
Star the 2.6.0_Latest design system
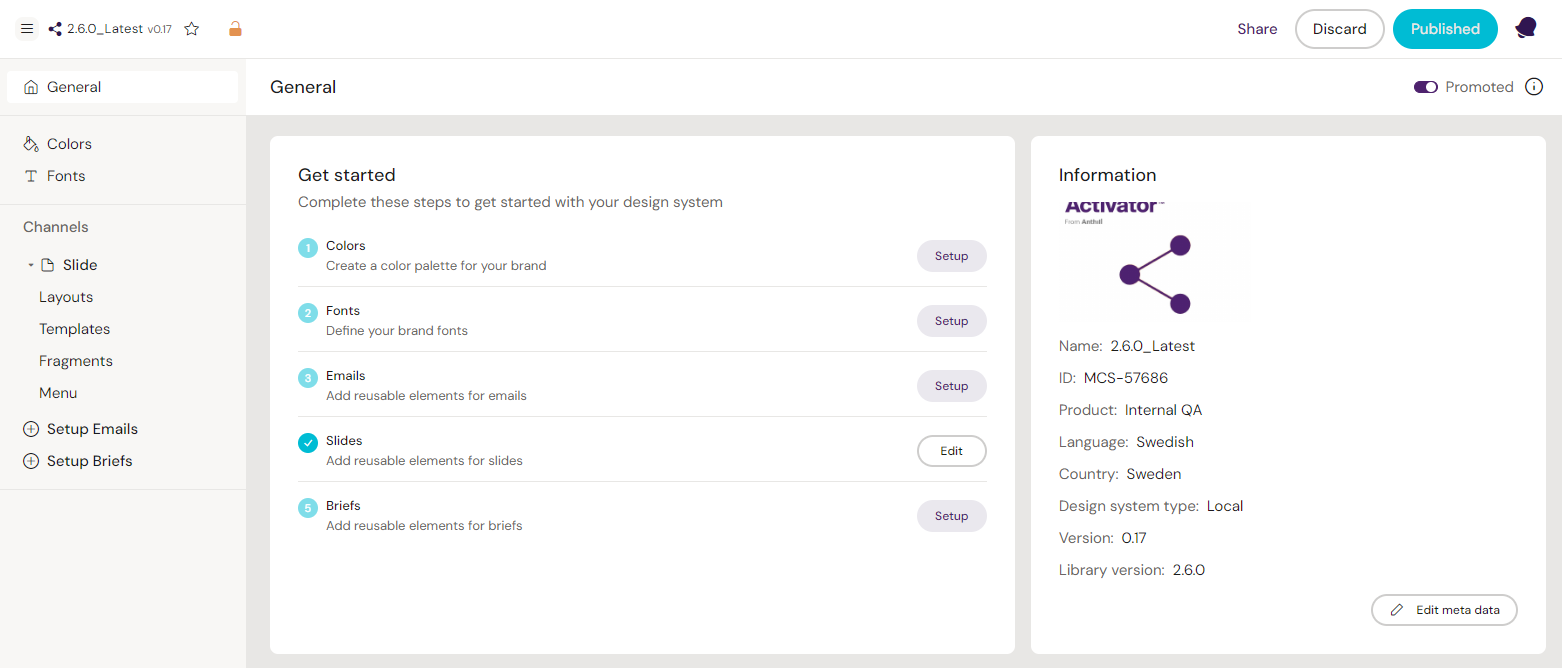(191, 29)
